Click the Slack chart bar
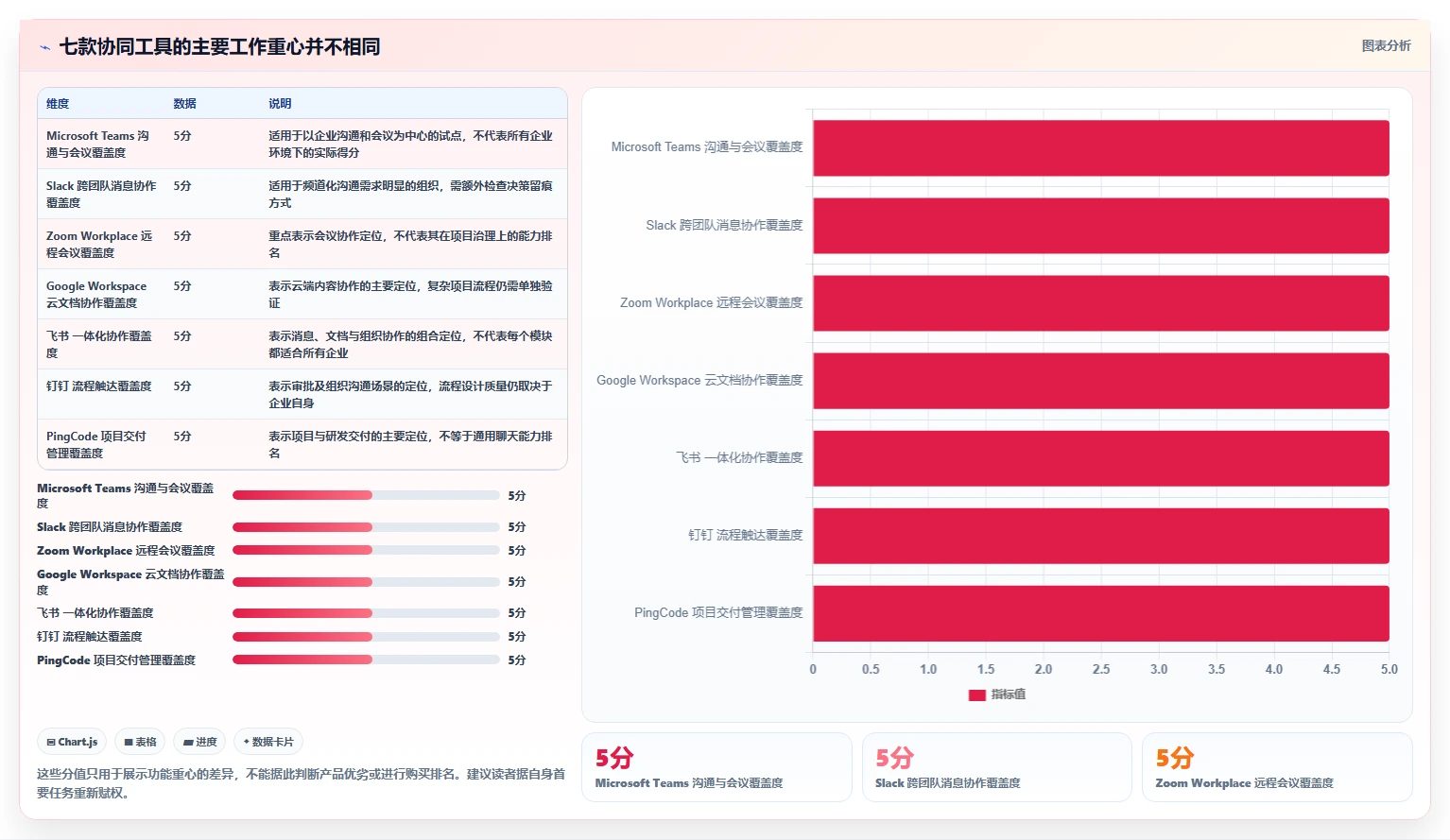This screenshot has width=1450, height=840. click(1101, 225)
